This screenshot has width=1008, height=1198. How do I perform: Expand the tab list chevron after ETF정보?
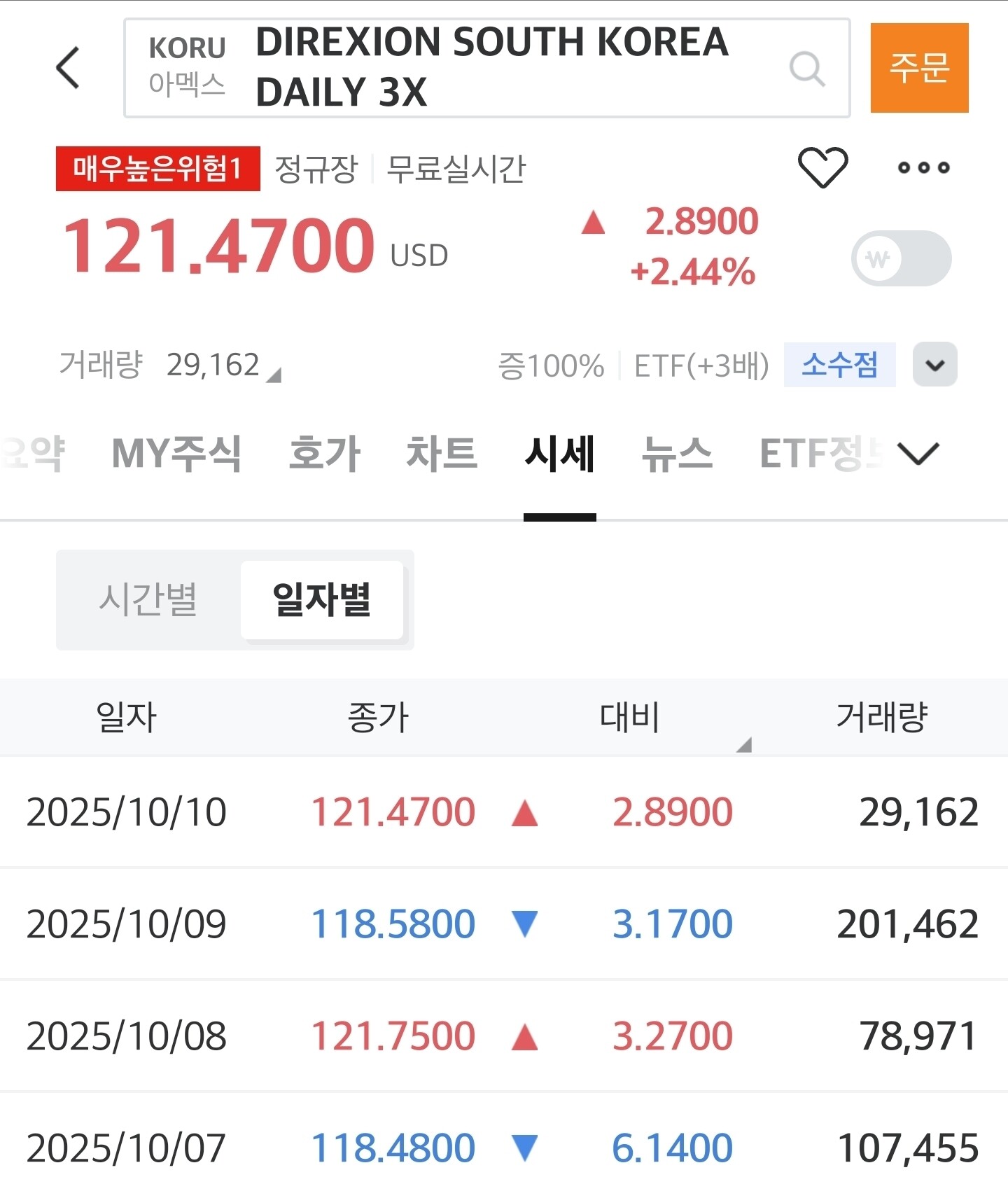(918, 453)
